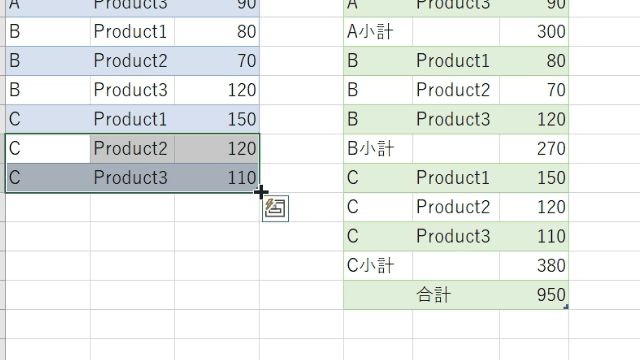Select the 380 subtotal value cell
The height and width of the screenshot is (360, 640).
534,266
